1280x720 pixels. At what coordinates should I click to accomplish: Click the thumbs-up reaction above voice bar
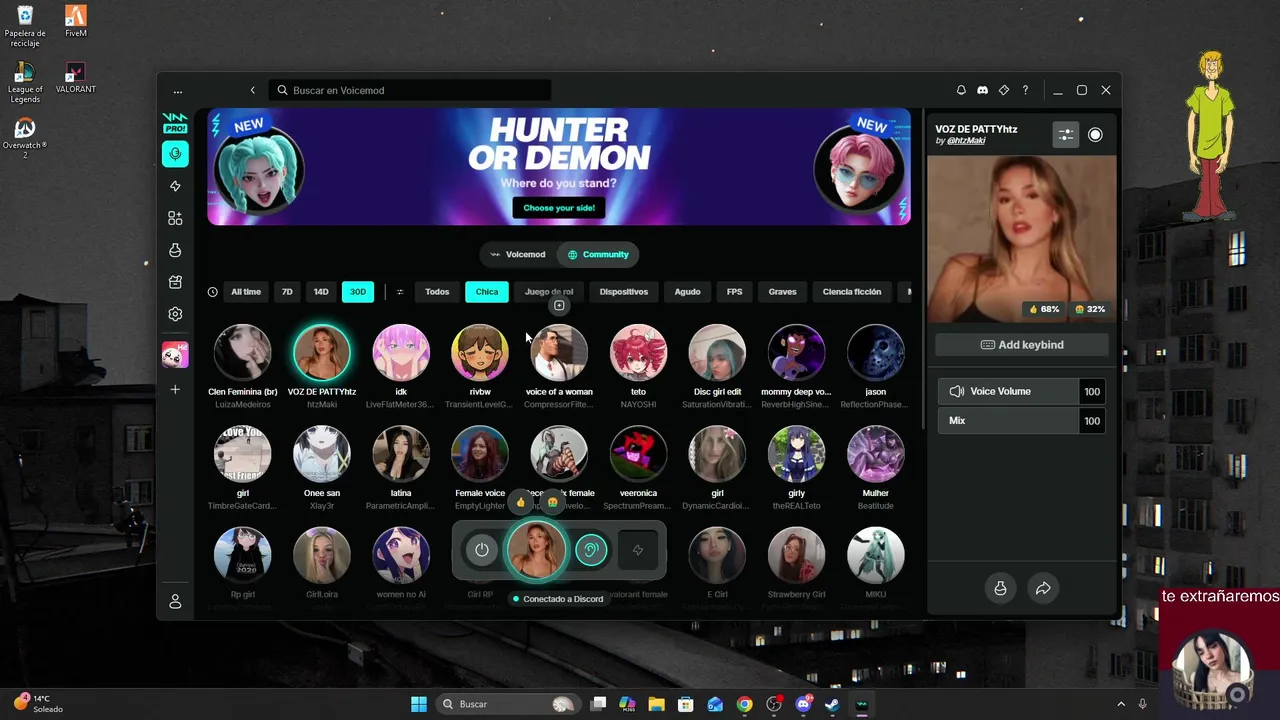point(520,502)
